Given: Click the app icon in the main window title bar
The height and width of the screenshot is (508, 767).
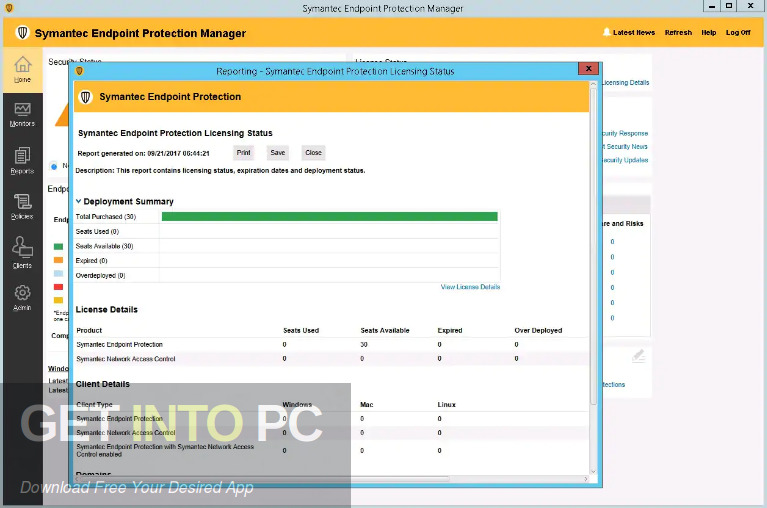Looking at the screenshot, I should (x=9, y=8).
